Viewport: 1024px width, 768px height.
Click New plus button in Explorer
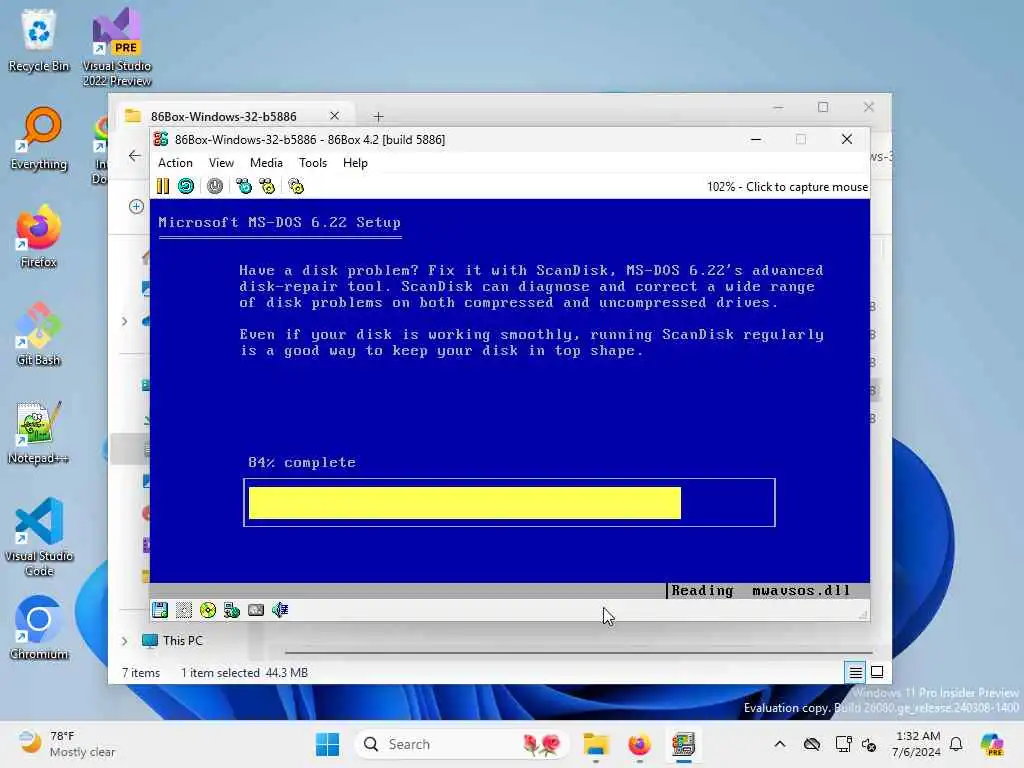[x=136, y=206]
